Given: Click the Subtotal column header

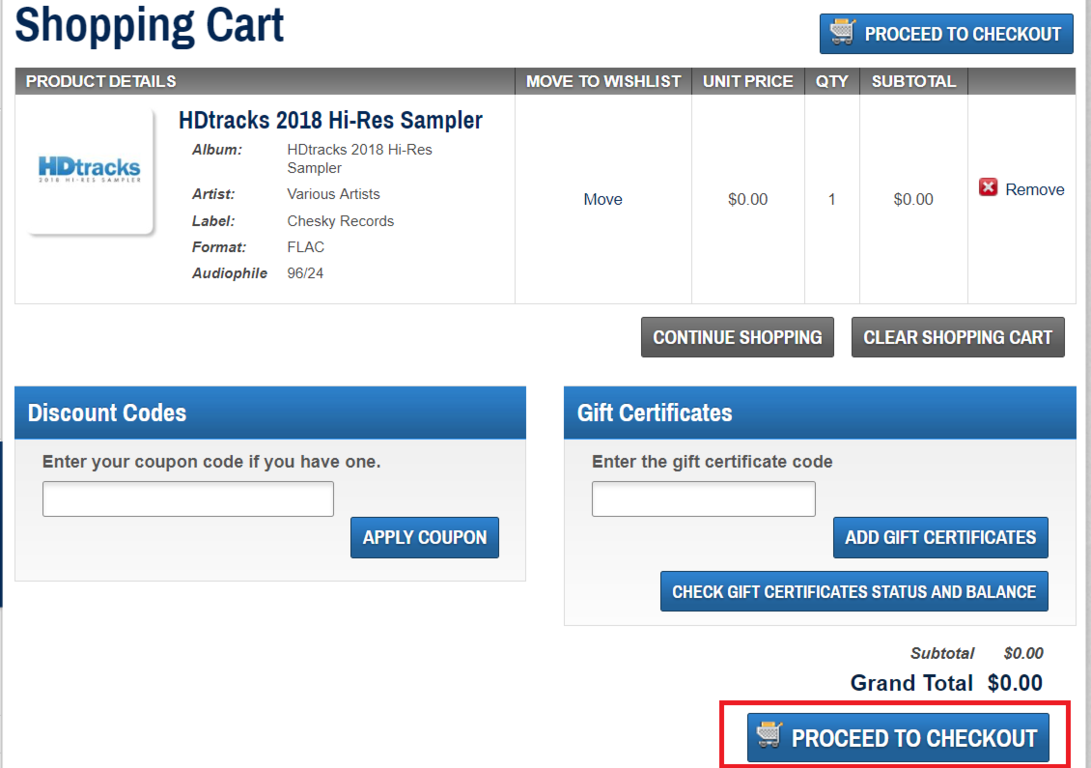Looking at the screenshot, I should point(914,81).
